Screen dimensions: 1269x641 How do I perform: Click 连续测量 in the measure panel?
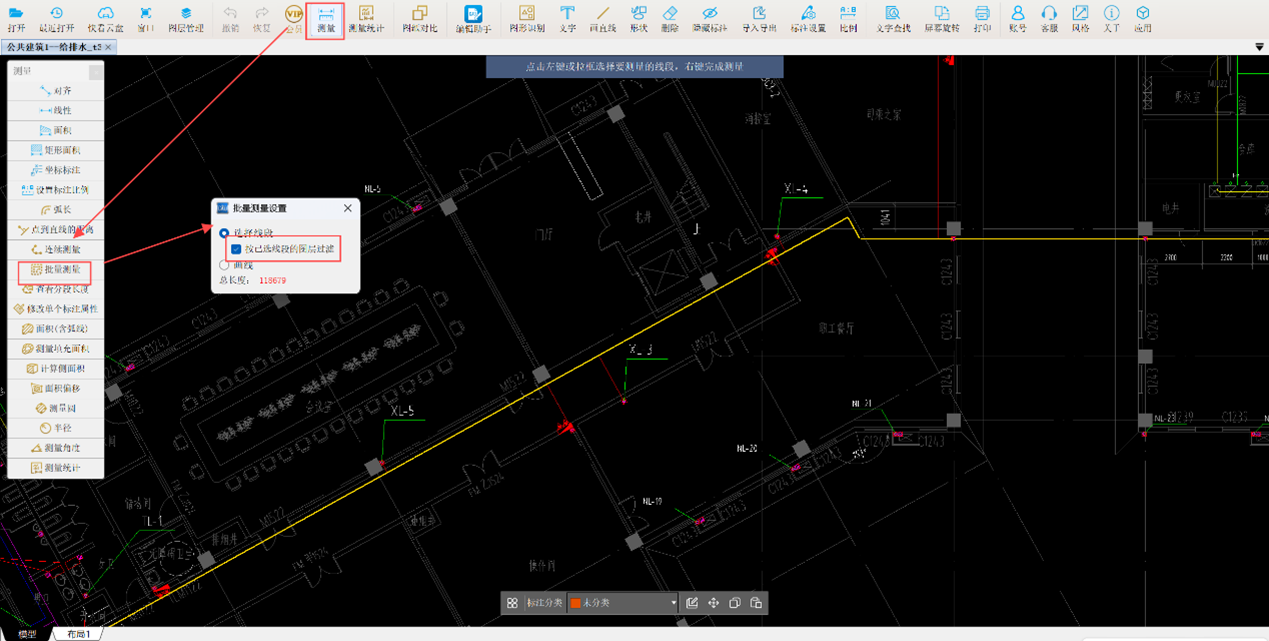tap(55, 250)
